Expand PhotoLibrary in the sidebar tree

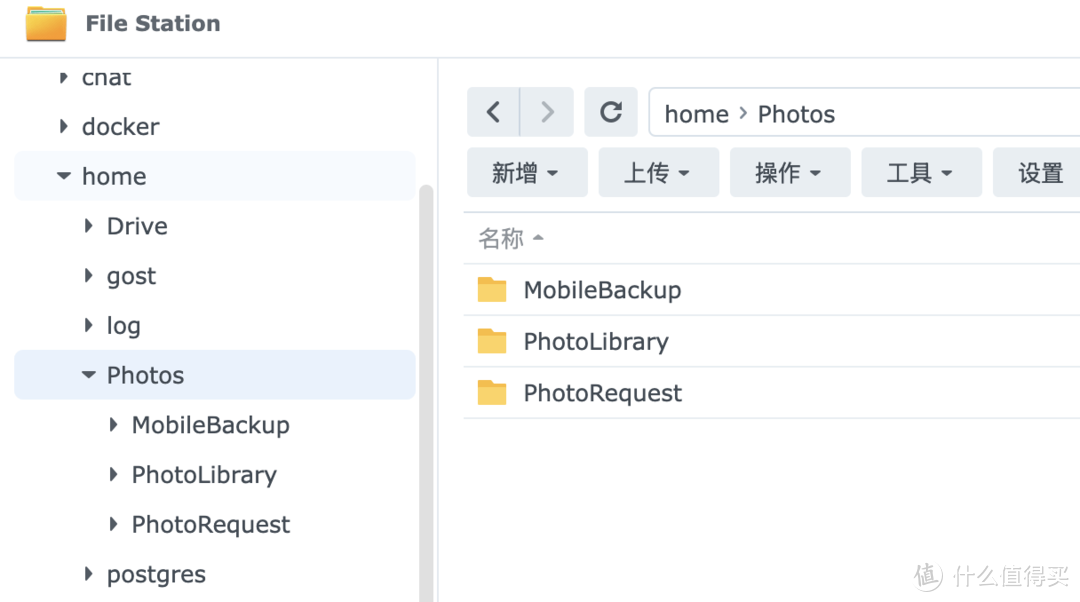point(113,475)
